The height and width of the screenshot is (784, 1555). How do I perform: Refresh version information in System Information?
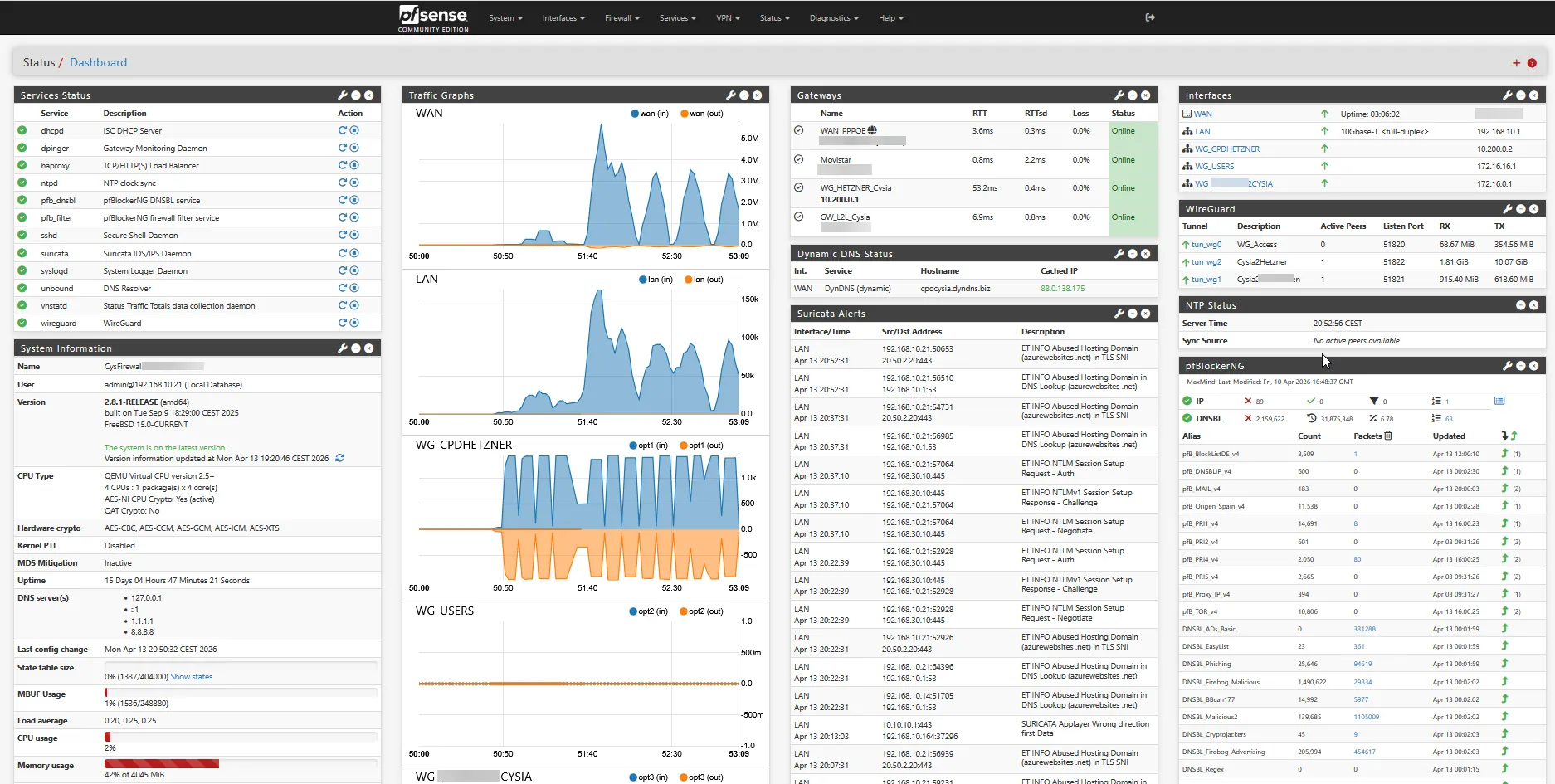339,457
